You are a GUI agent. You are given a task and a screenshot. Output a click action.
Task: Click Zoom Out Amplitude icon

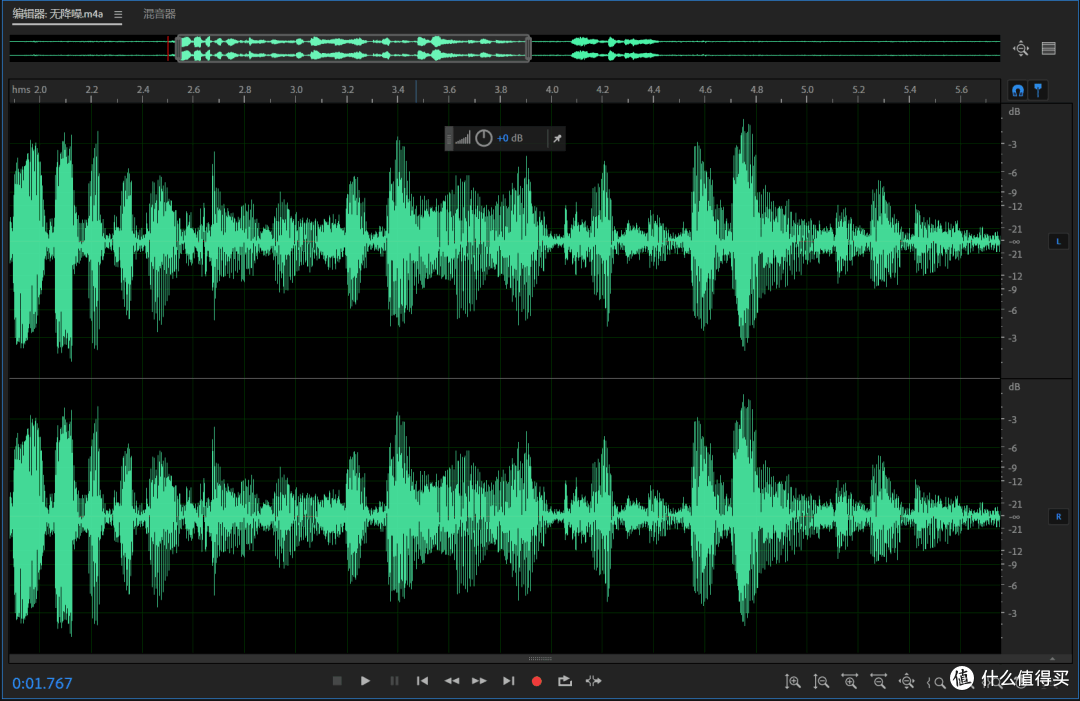(821, 682)
